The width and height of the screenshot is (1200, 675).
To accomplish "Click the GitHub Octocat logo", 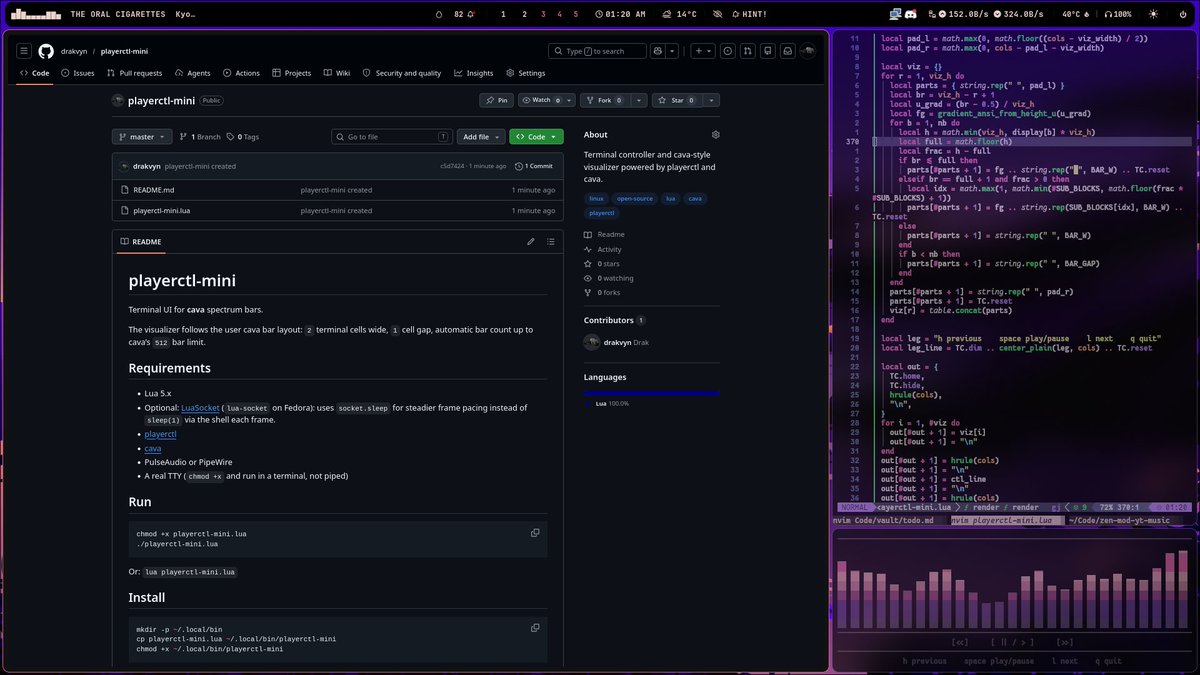I will (46, 51).
